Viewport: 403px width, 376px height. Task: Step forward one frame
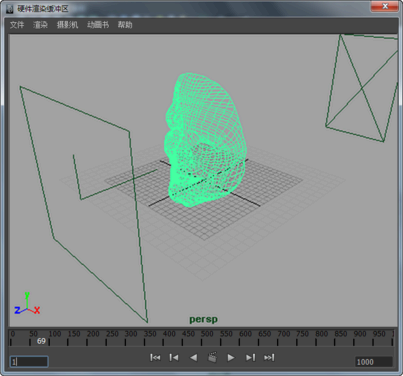[x=250, y=358]
